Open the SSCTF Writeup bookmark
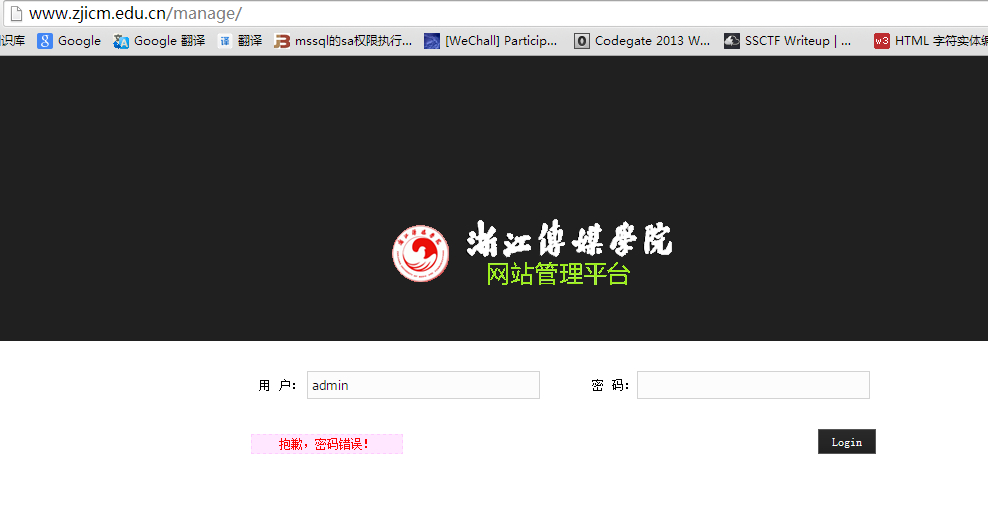This screenshot has width=988, height=513. pyautogui.click(x=798, y=41)
